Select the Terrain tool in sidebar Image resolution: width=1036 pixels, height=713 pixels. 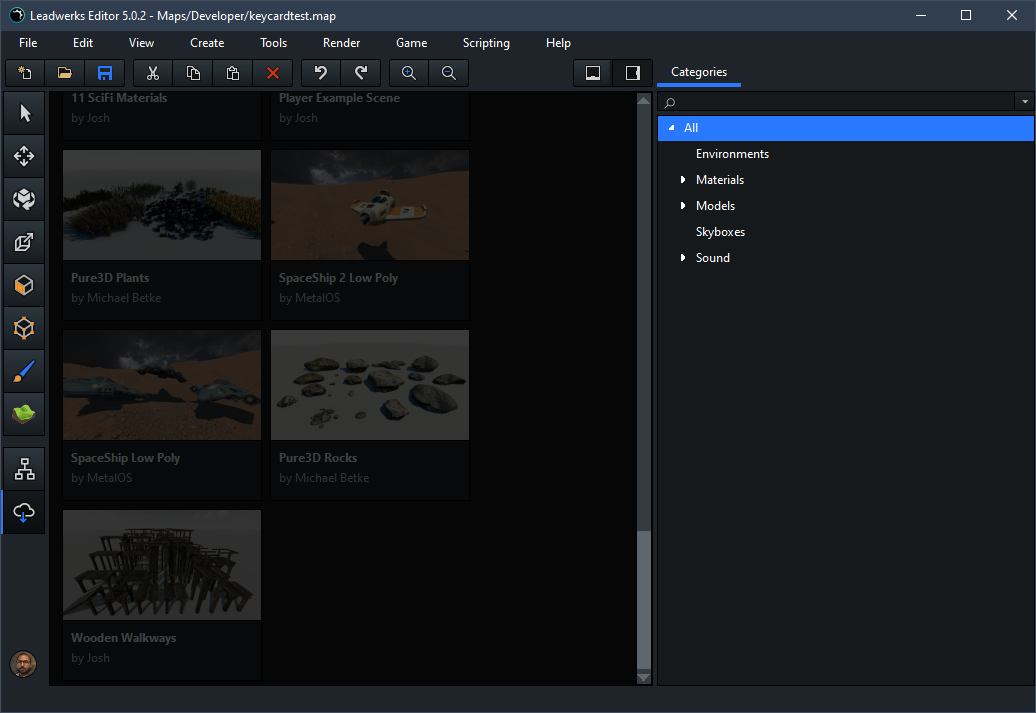coord(24,414)
